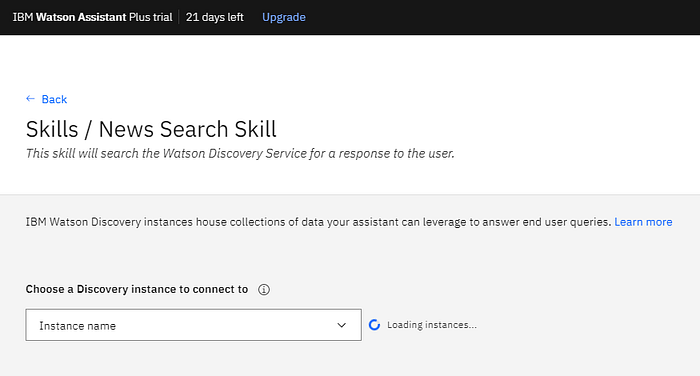Screen dimensions: 700x376
Task: Click the left arrow icon beside Back
Action: (30, 99)
